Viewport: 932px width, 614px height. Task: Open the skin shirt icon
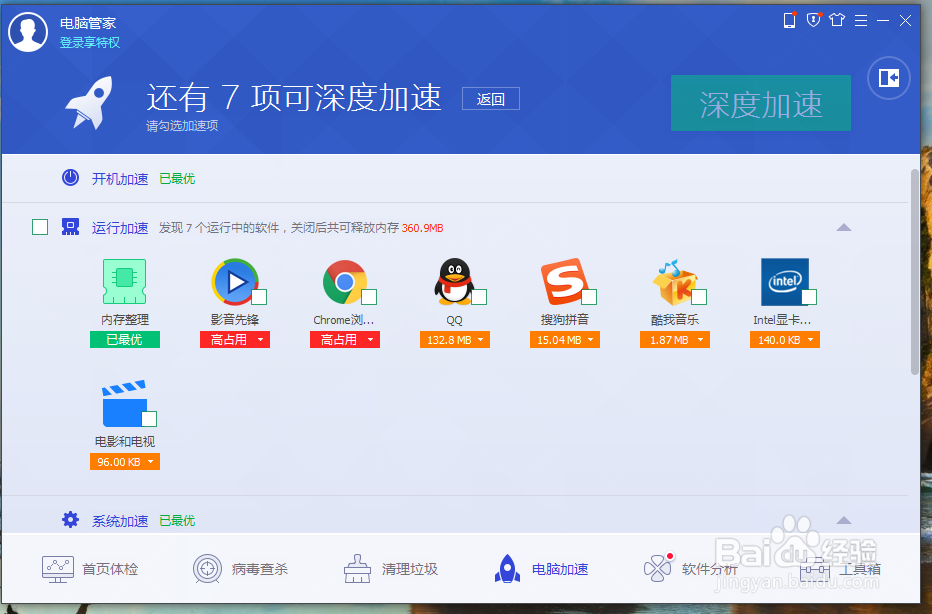[837, 20]
